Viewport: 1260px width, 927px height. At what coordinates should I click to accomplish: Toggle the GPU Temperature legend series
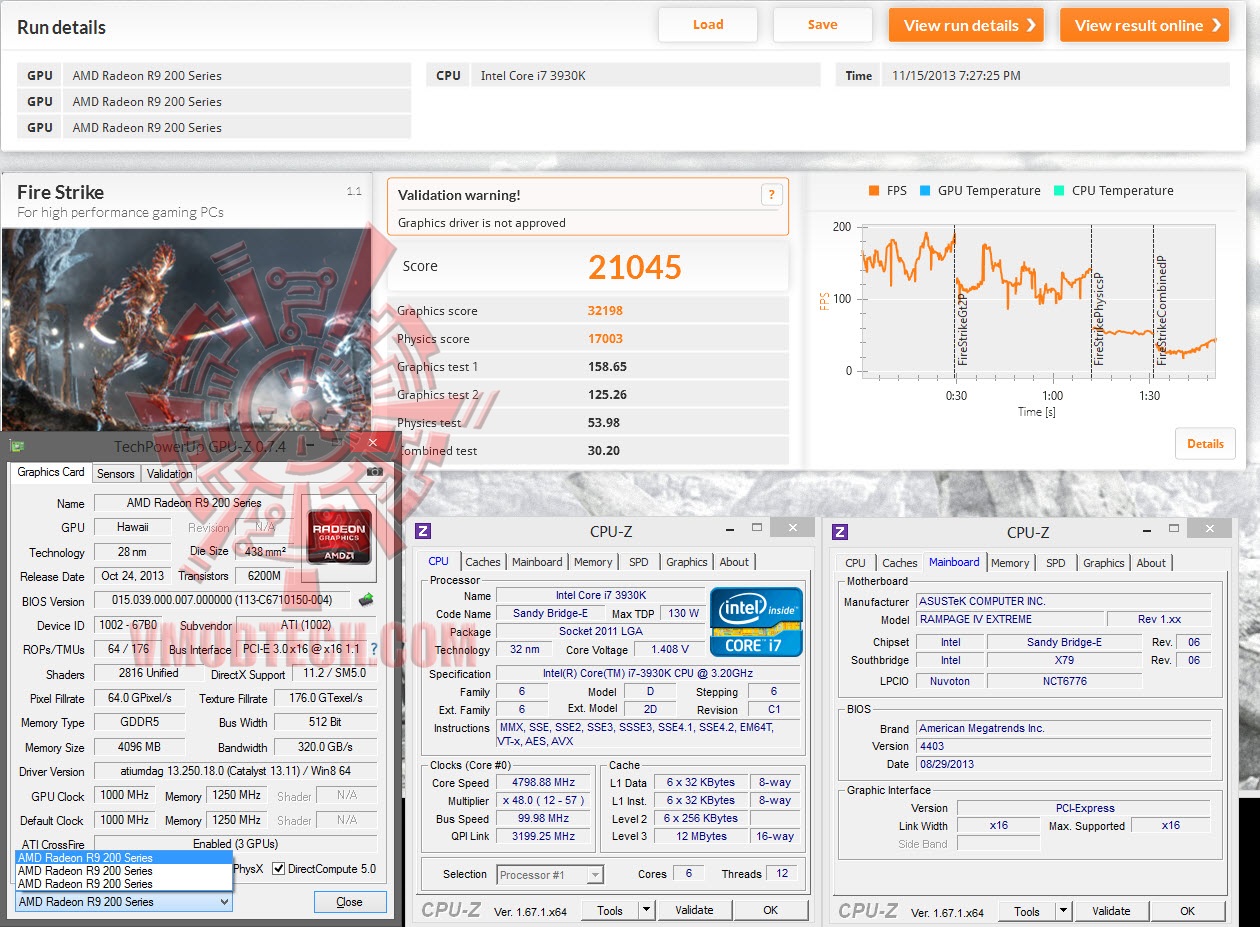[x=980, y=191]
